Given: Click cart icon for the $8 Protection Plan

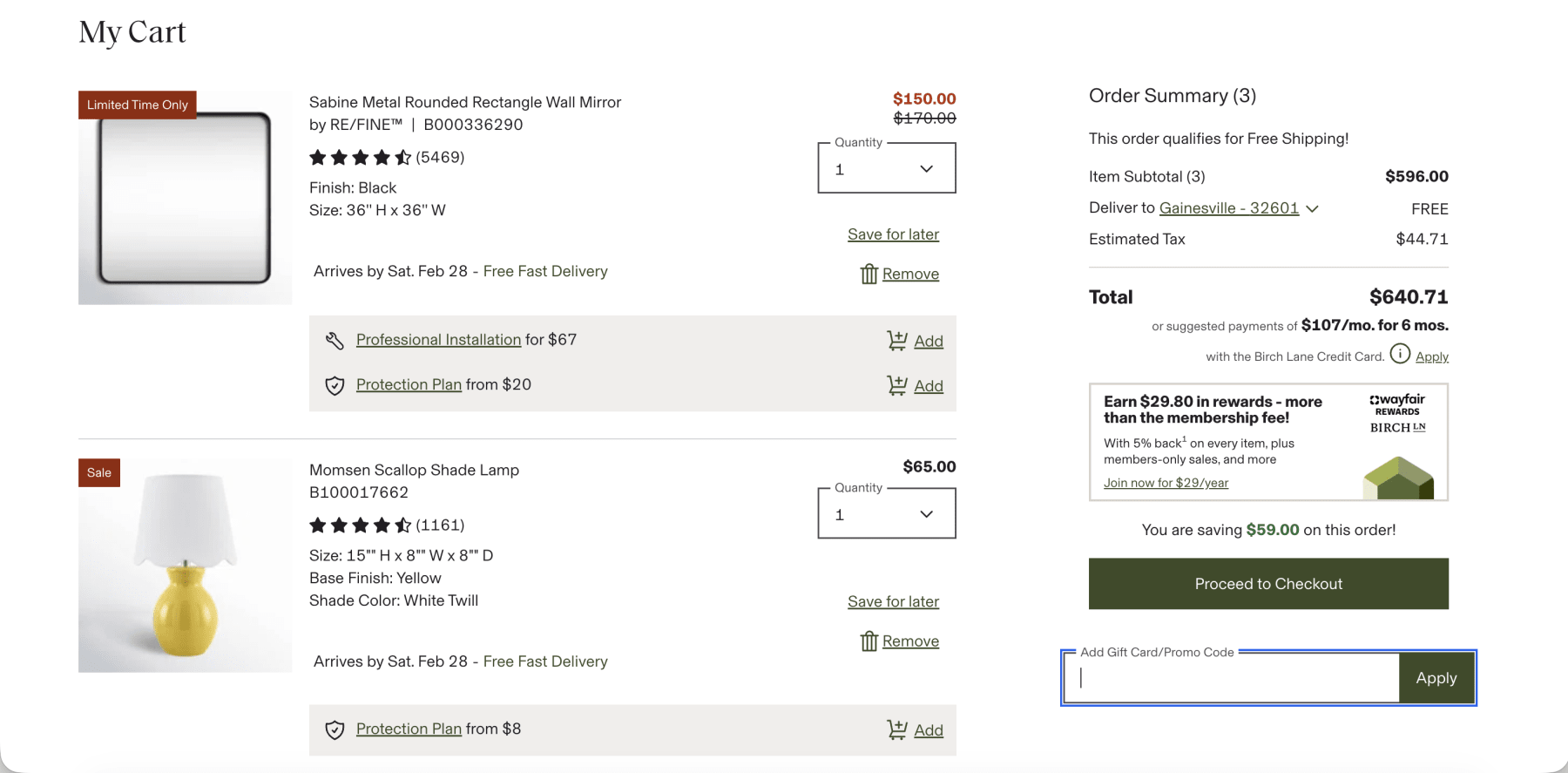Looking at the screenshot, I should pyautogui.click(x=896, y=729).
